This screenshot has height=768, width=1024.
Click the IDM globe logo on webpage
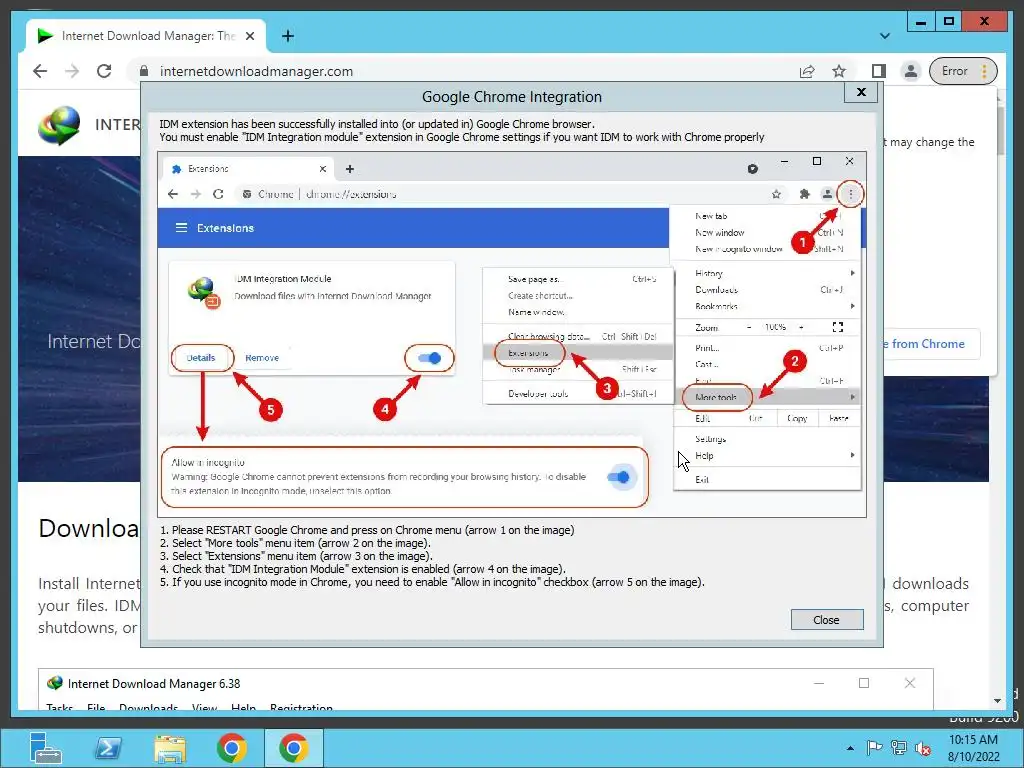coord(59,125)
